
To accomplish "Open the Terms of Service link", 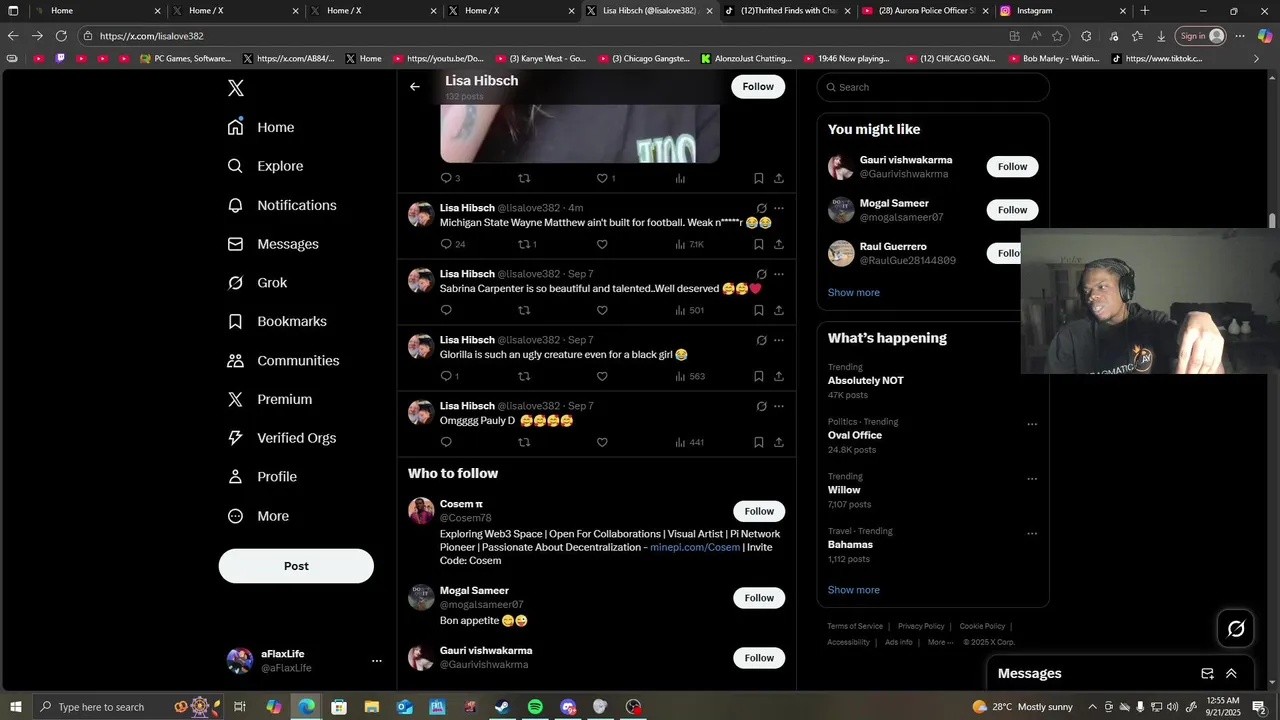I will pyautogui.click(x=855, y=626).
